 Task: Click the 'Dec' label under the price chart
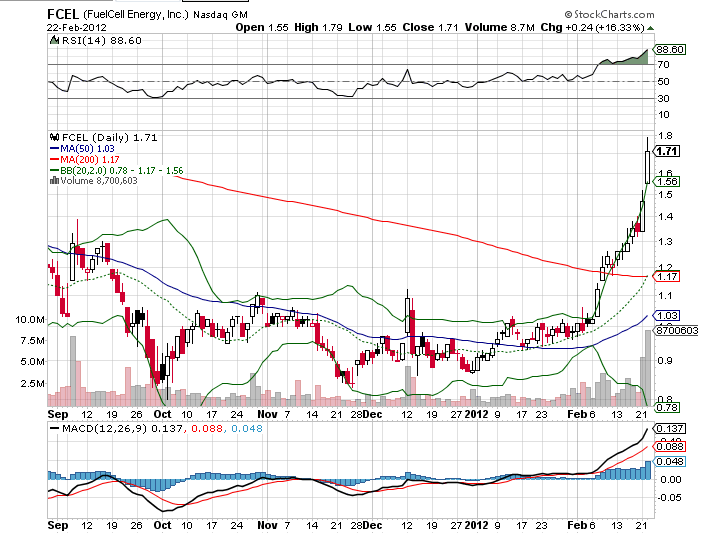click(x=372, y=414)
